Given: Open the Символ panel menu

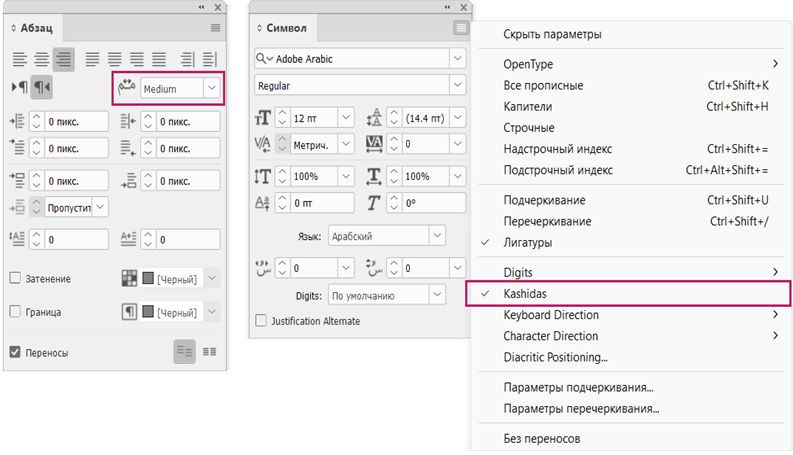Looking at the screenshot, I should [461, 28].
